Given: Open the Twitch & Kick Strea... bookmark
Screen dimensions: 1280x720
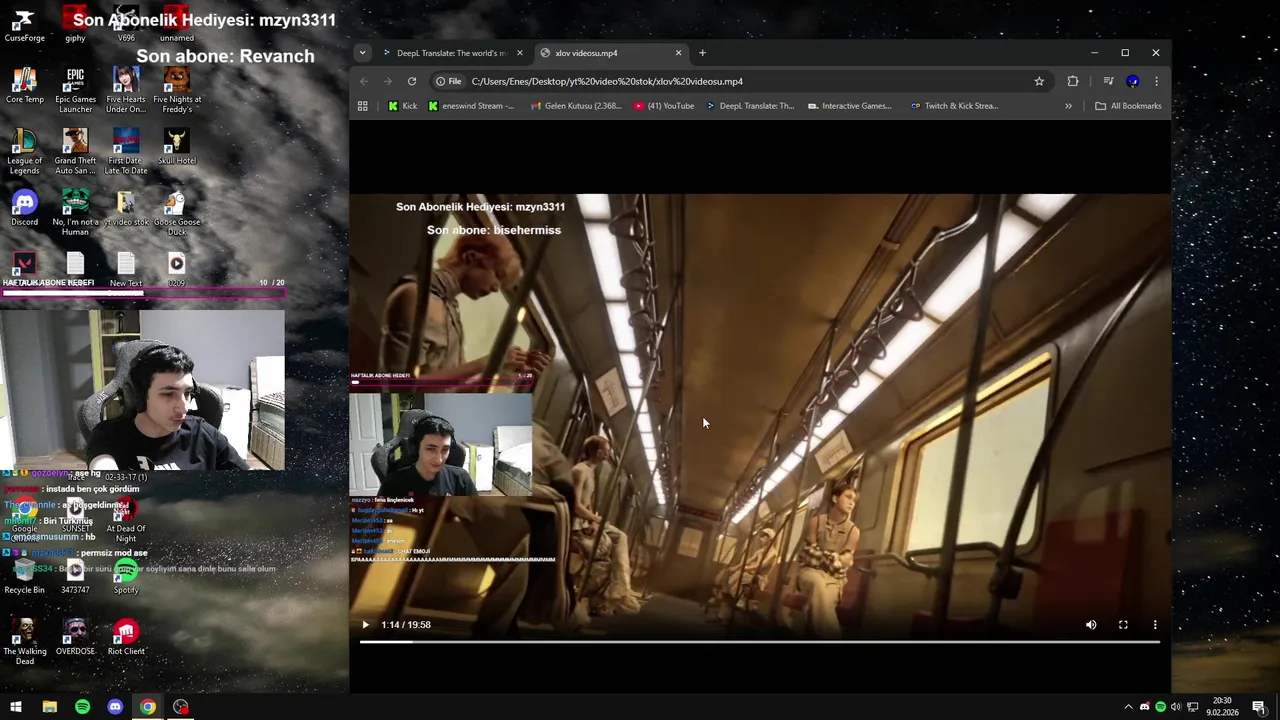Looking at the screenshot, I should [954, 106].
